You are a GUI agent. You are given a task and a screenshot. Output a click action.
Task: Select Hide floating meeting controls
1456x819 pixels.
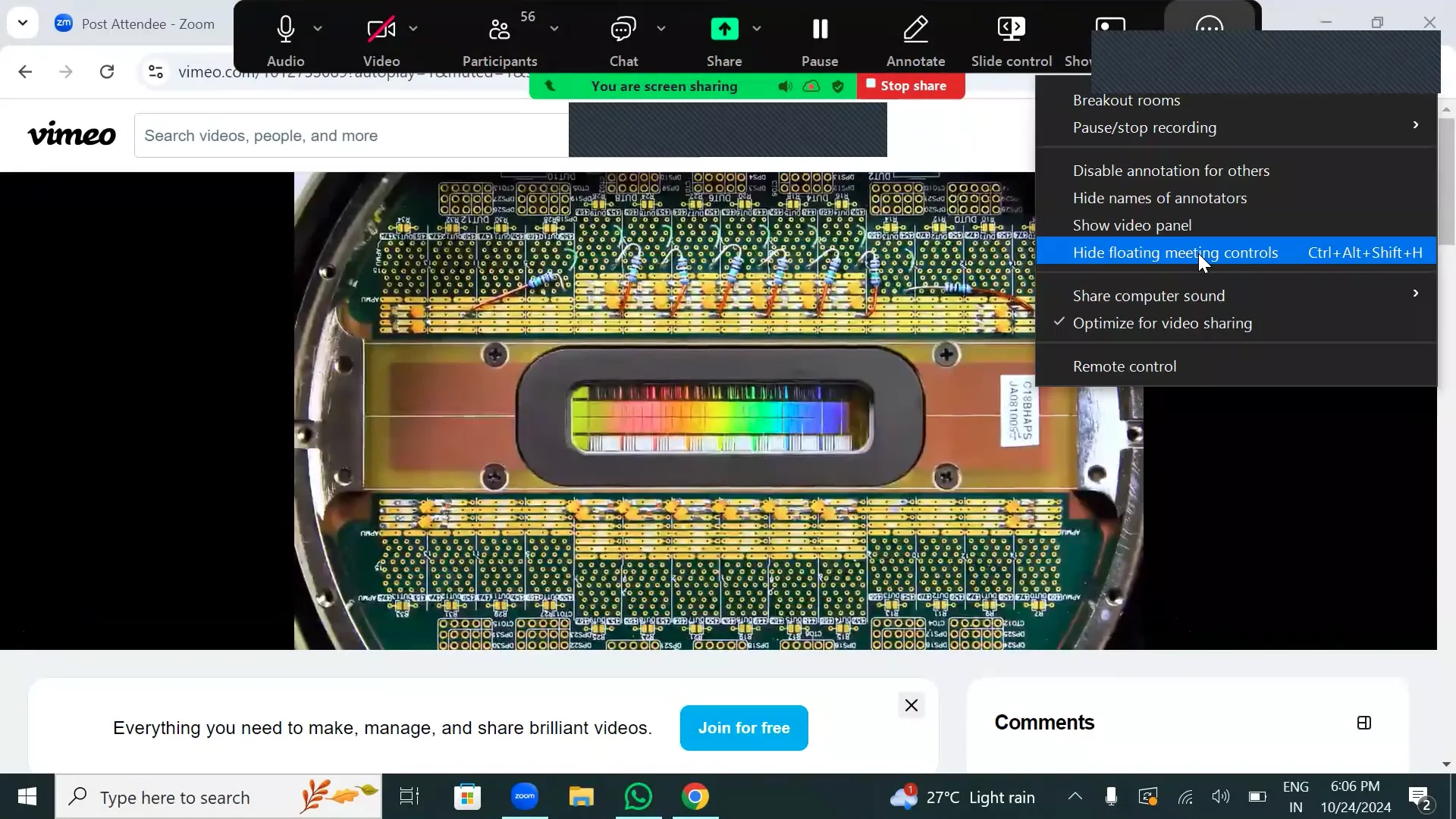click(x=1175, y=253)
